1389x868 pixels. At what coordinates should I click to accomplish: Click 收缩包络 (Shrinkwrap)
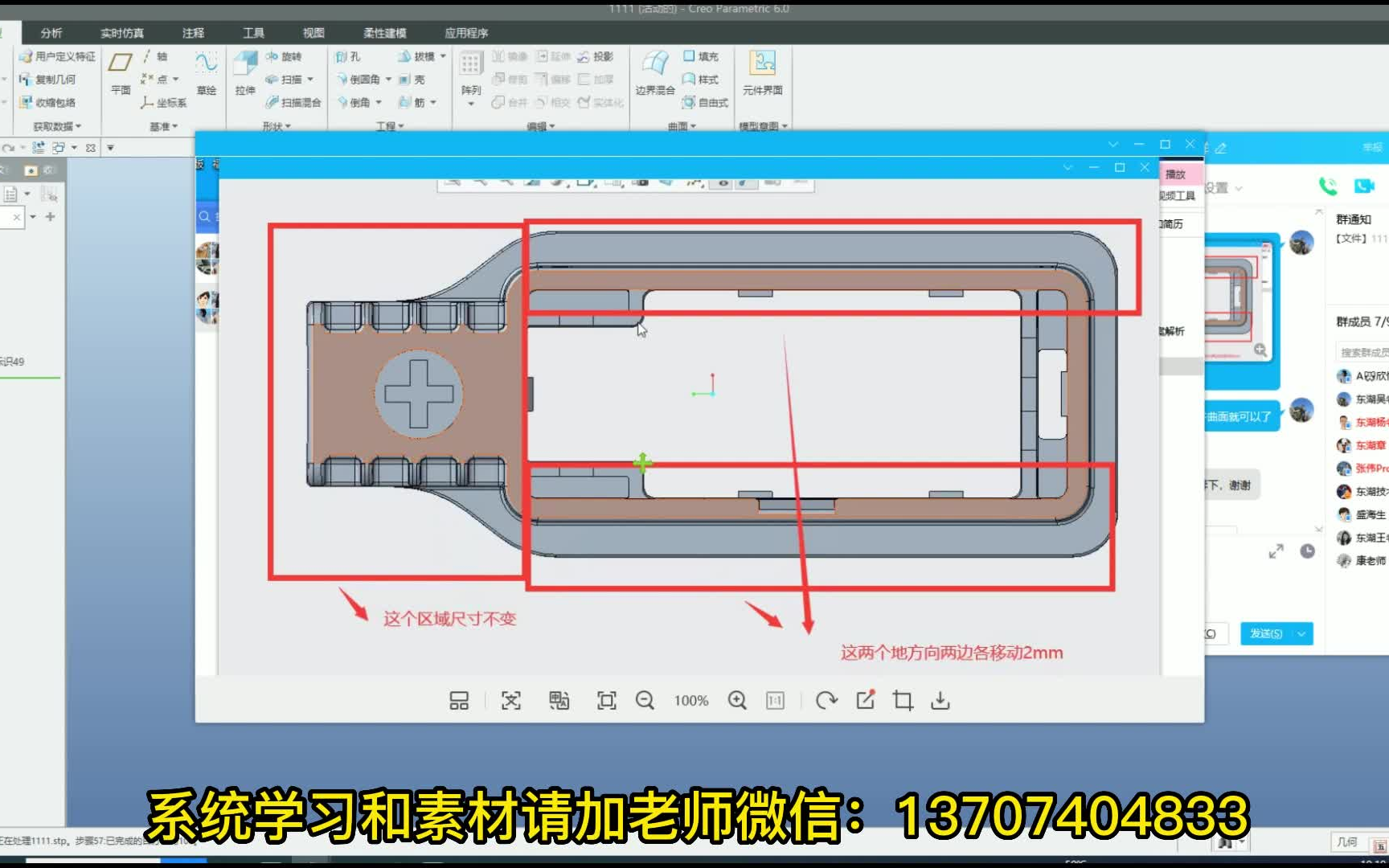coord(47,102)
